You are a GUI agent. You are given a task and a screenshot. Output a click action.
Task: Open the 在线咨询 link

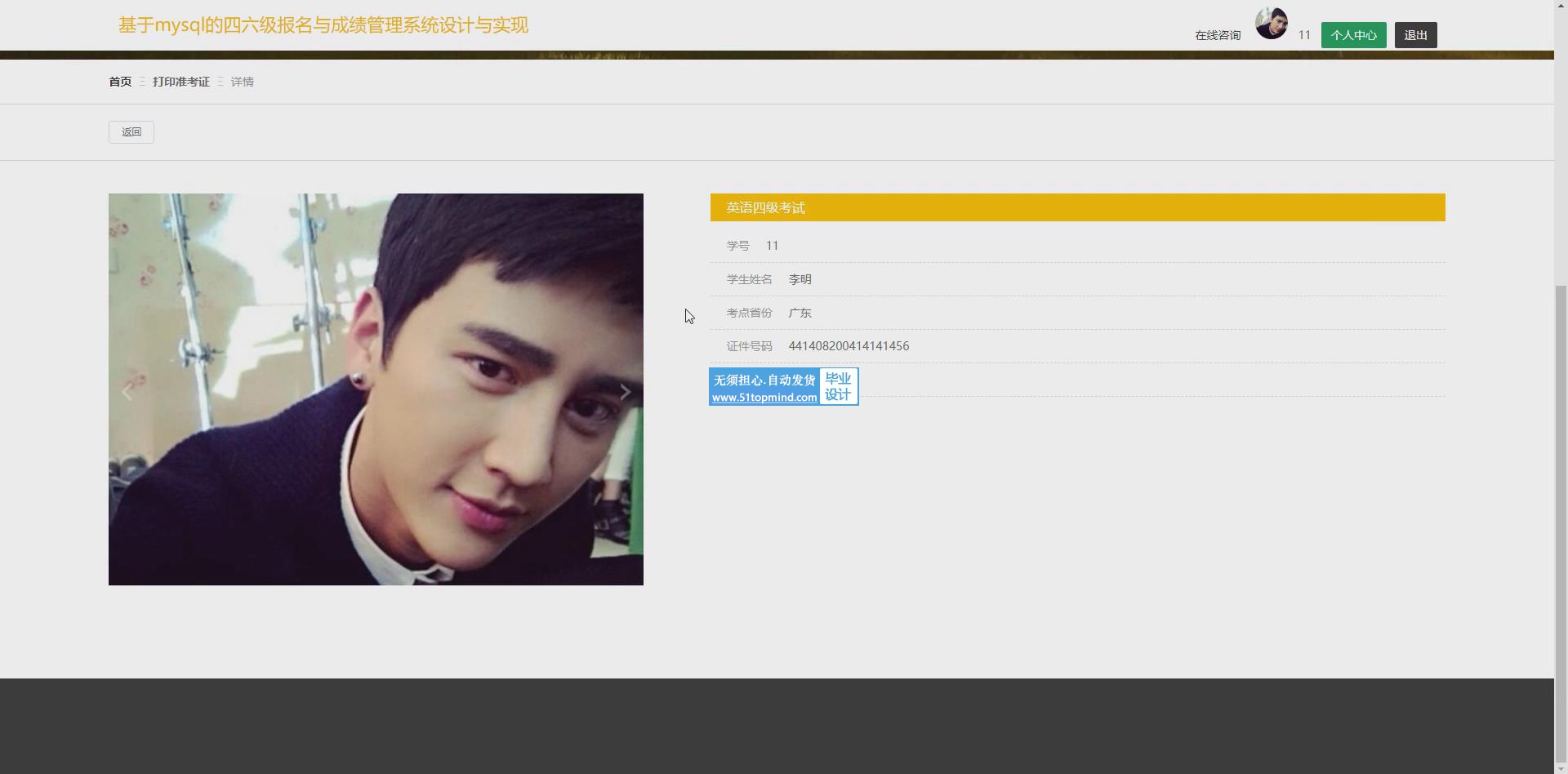(x=1218, y=35)
